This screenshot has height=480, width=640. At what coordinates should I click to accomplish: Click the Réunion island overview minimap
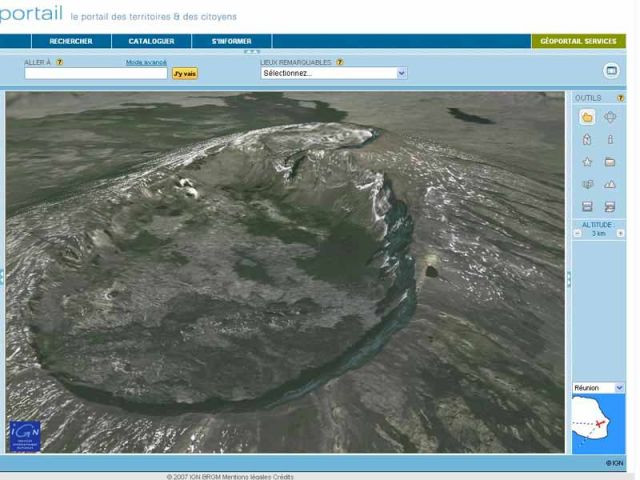(598, 424)
